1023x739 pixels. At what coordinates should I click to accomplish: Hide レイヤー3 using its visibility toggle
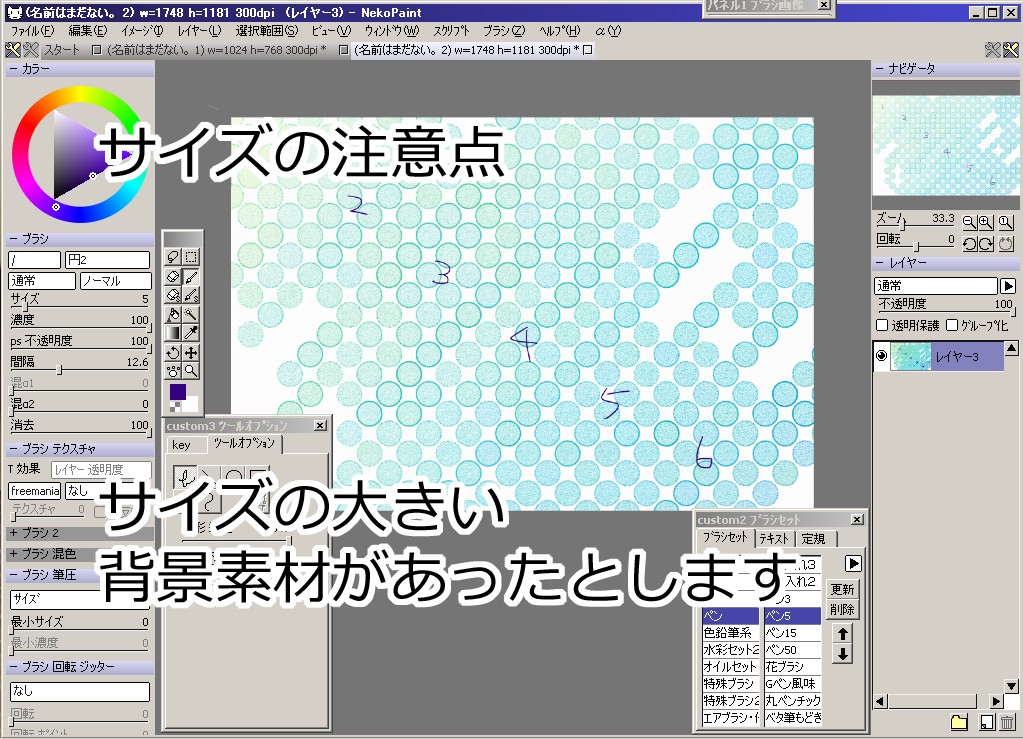[881, 356]
